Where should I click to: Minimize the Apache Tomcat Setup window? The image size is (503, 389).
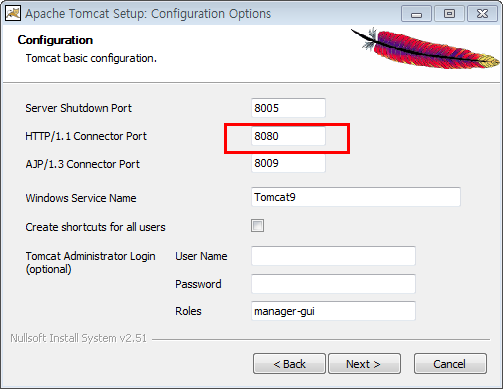coord(416,14)
